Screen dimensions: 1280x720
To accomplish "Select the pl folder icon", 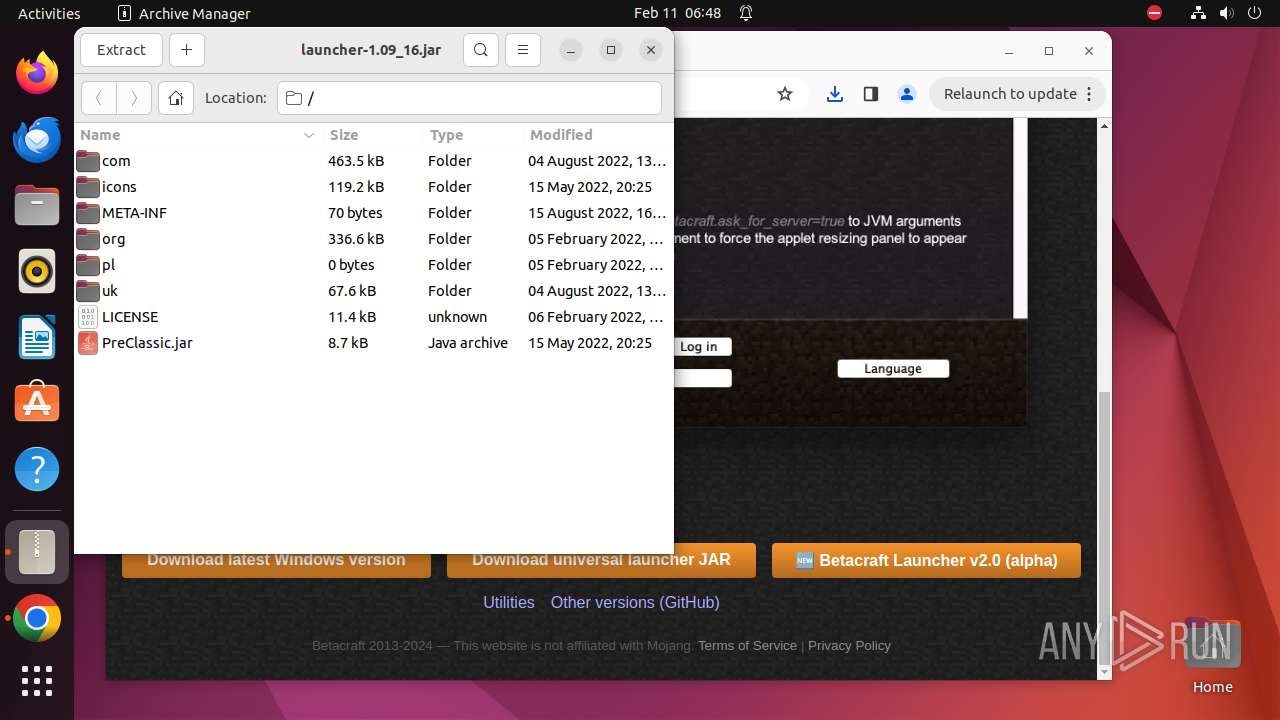I will (88, 265).
